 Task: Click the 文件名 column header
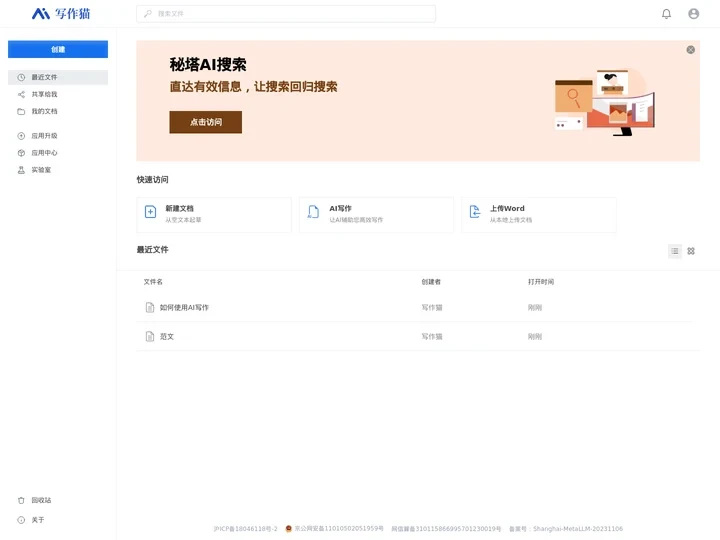[153, 282]
